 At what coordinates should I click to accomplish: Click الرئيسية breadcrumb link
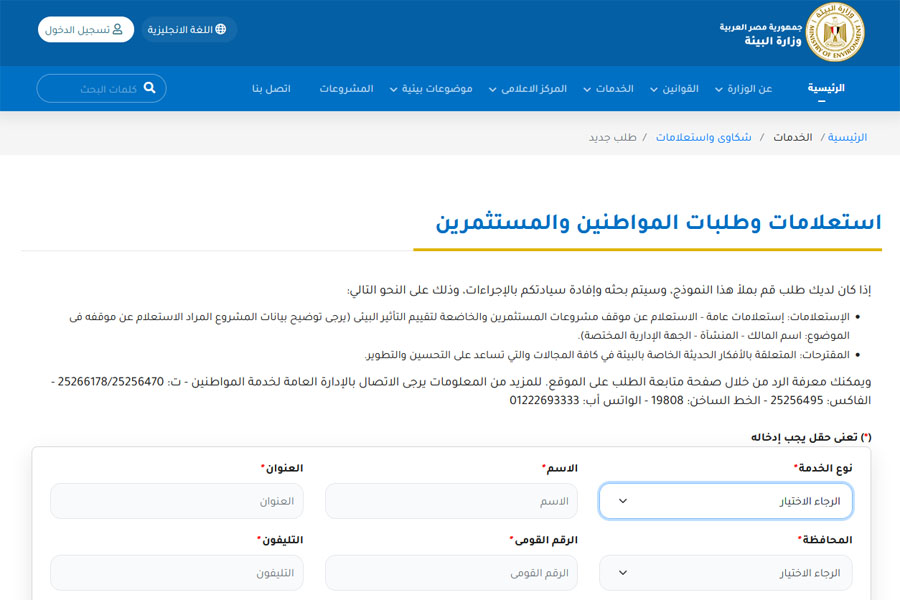pos(848,137)
